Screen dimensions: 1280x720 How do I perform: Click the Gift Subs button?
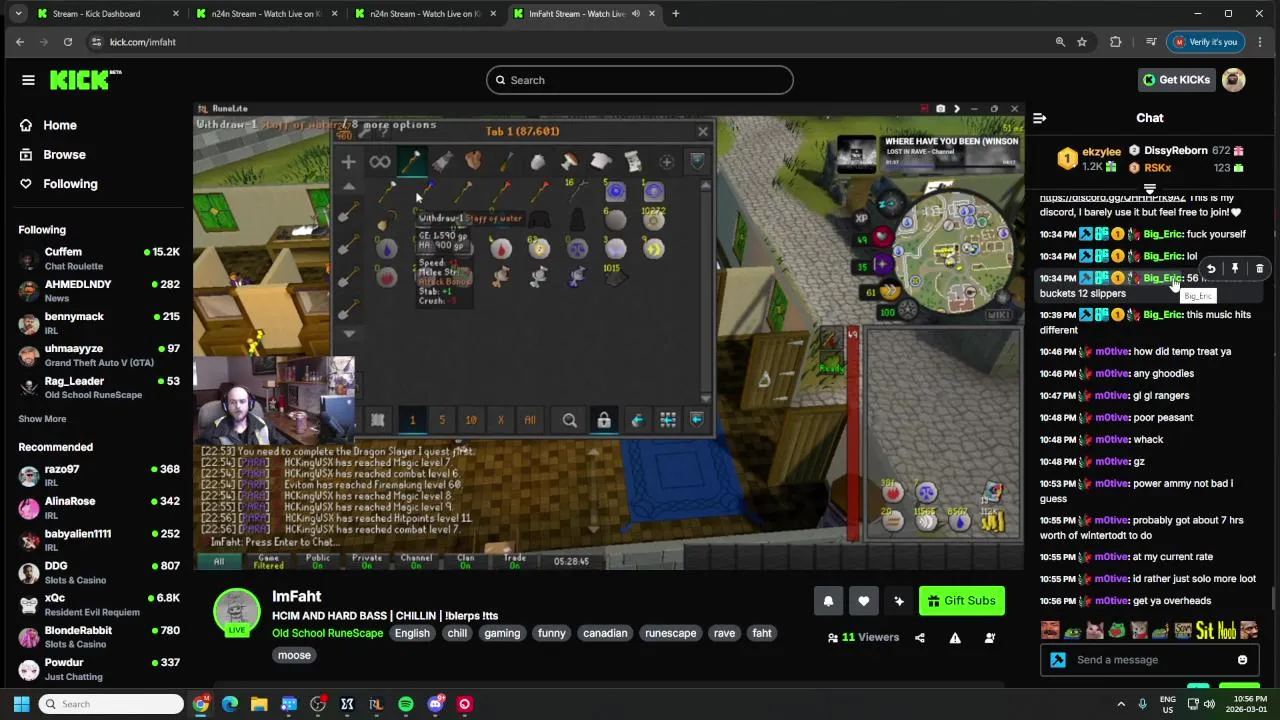(961, 601)
